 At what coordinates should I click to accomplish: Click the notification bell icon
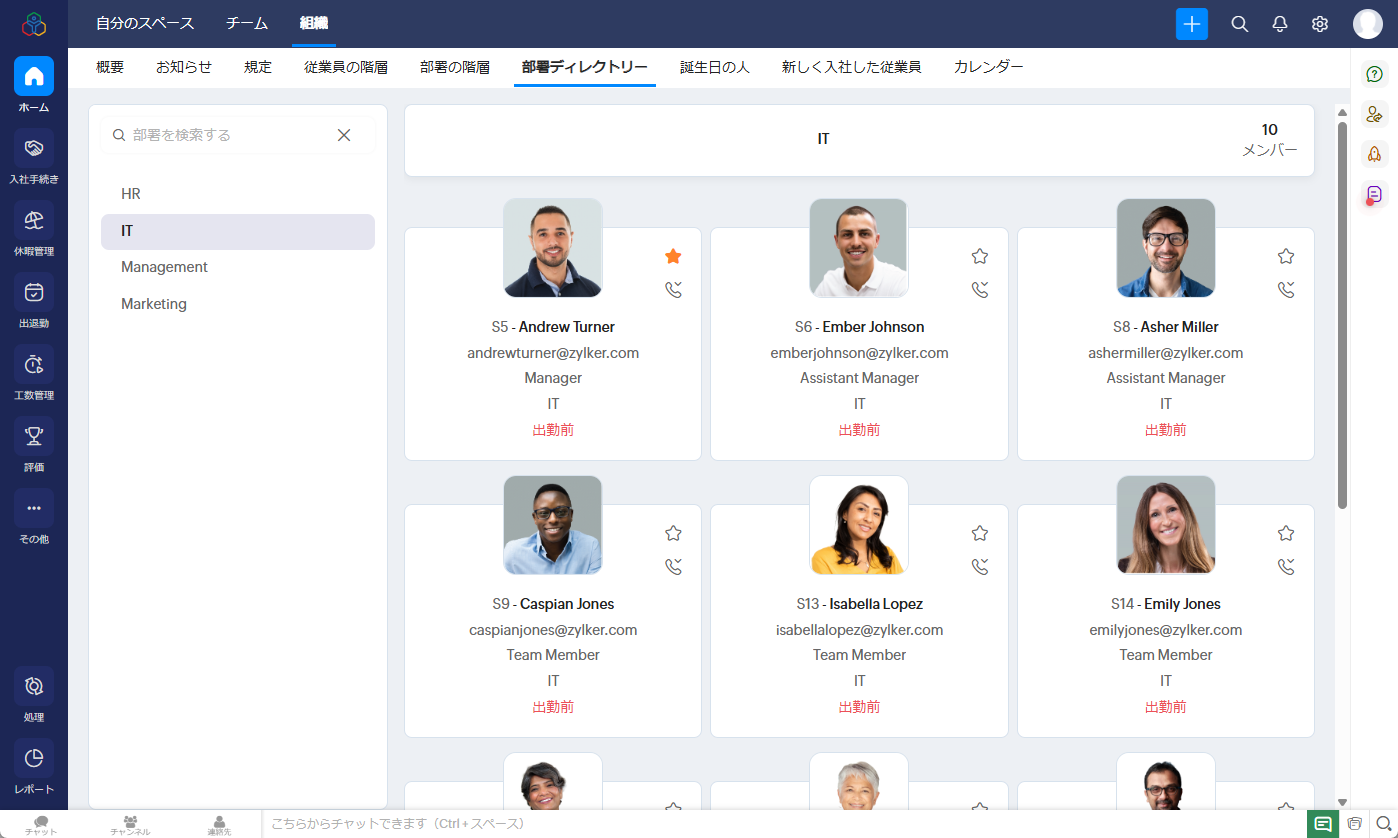click(x=1279, y=24)
